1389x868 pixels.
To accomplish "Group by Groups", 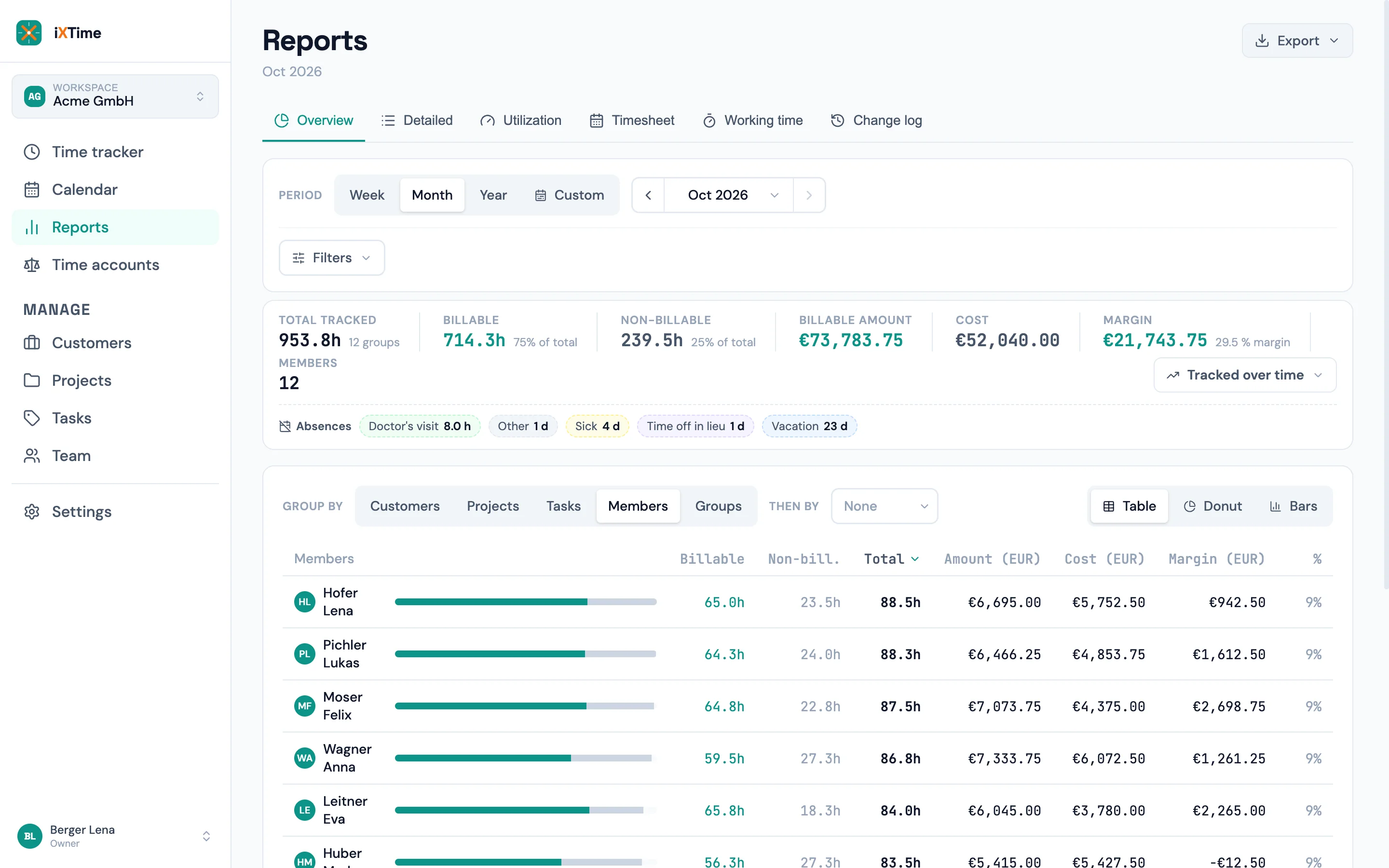I will 718,506.
